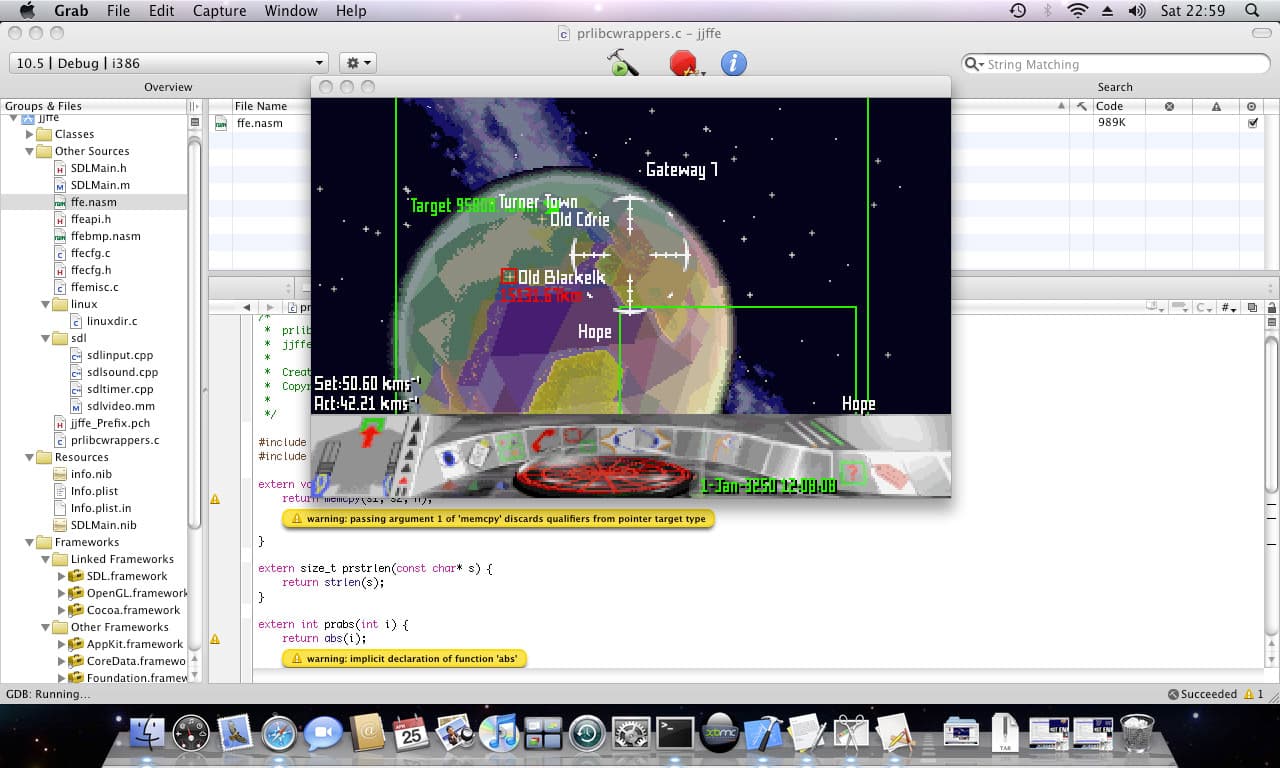
Task: Open the Help menu
Action: [x=350, y=11]
